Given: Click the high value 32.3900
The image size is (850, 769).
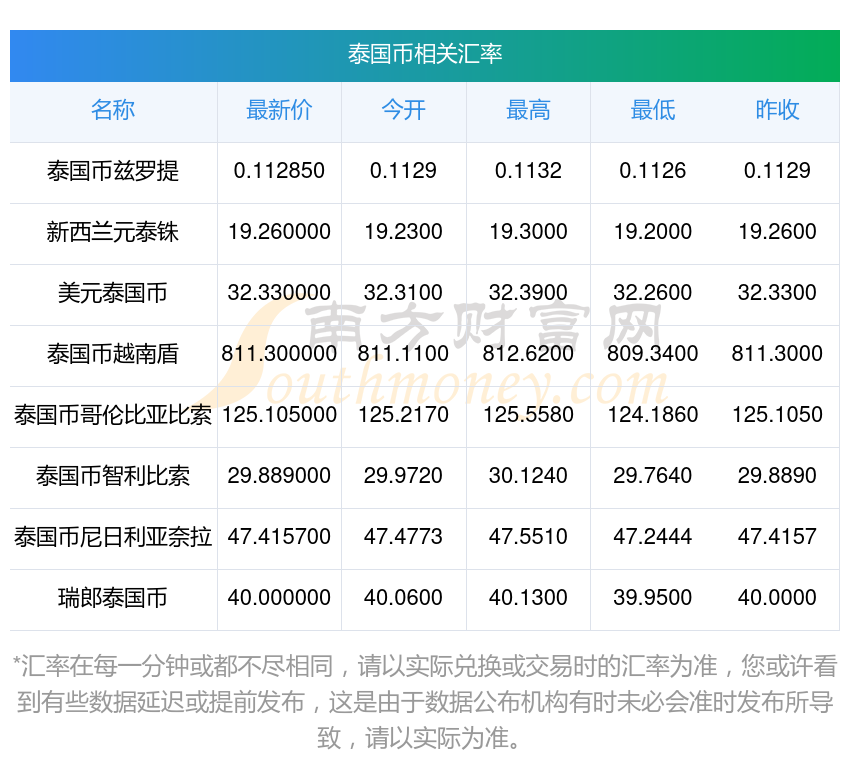Looking at the screenshot, I should (x=528, y=293).
